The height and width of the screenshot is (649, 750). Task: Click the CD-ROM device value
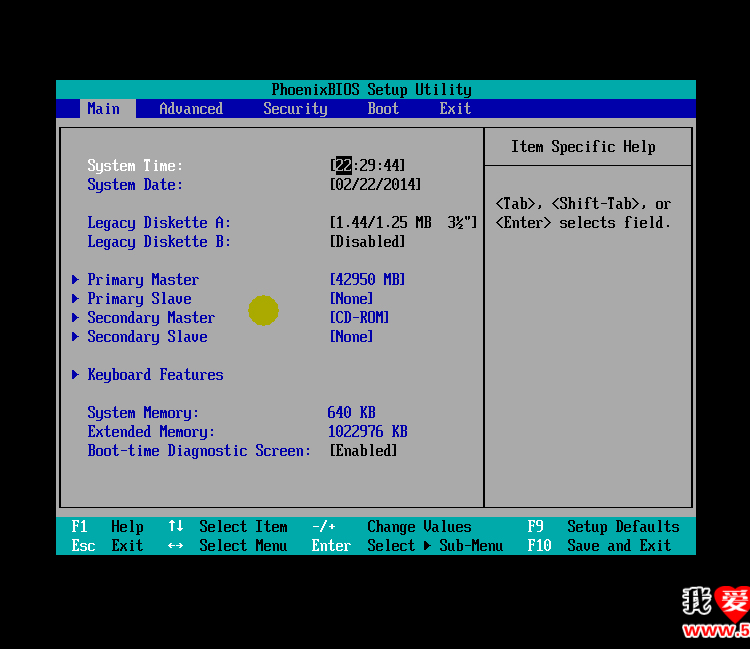[359, 318]
